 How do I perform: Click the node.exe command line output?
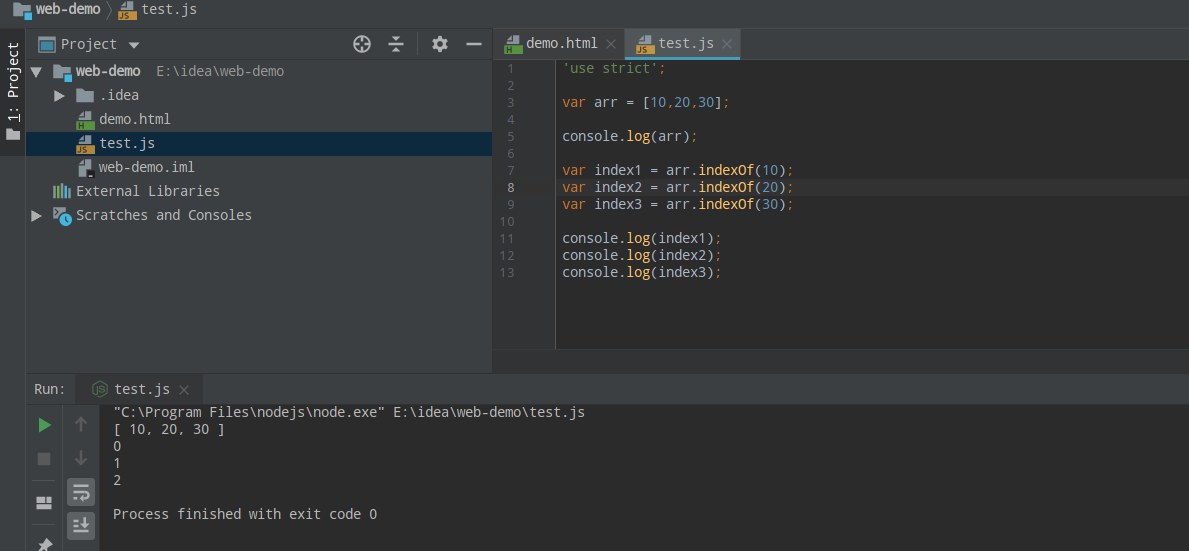click(x=349, y=413)
